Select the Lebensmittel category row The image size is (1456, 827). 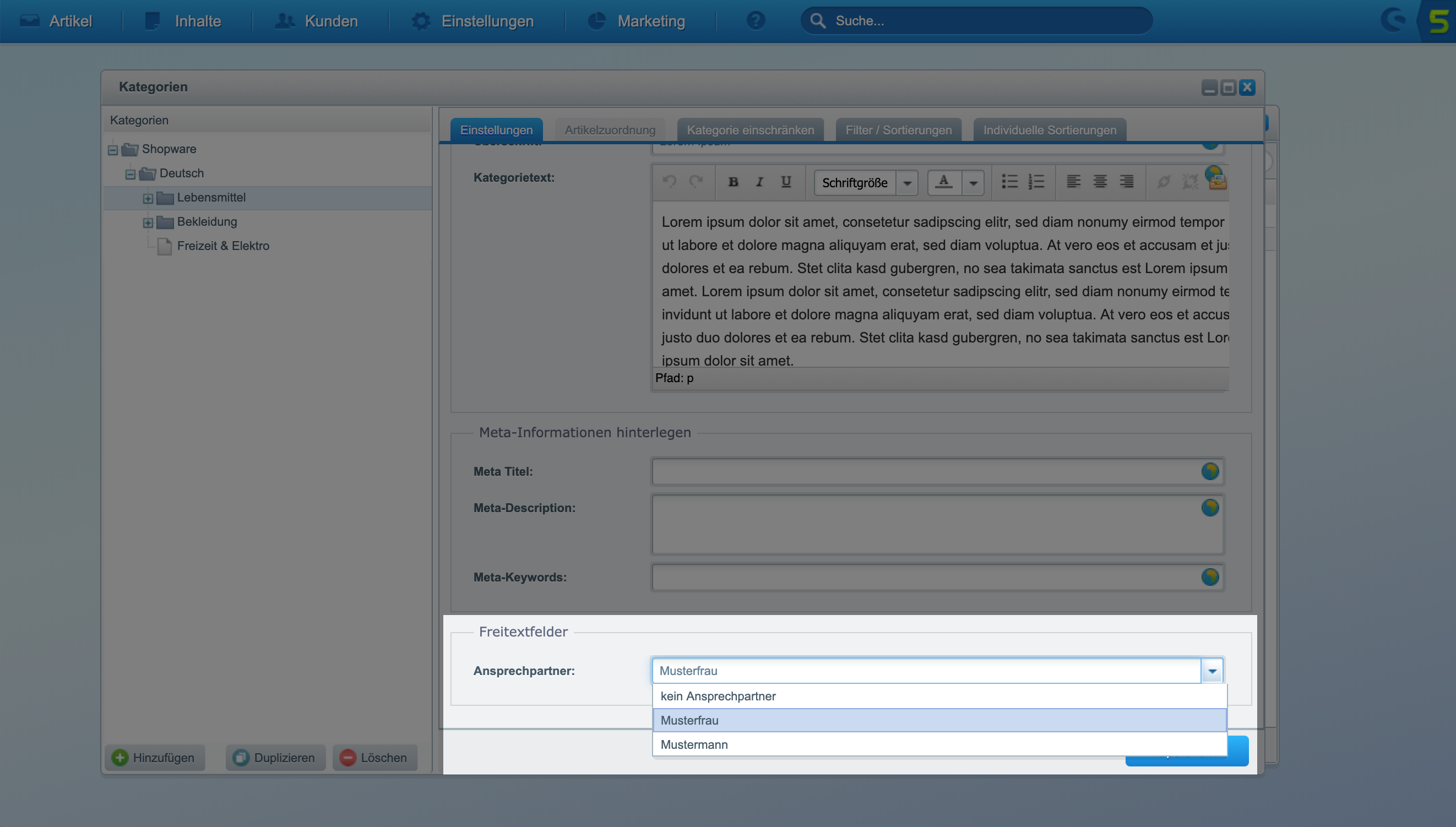(x=267, y=198)
